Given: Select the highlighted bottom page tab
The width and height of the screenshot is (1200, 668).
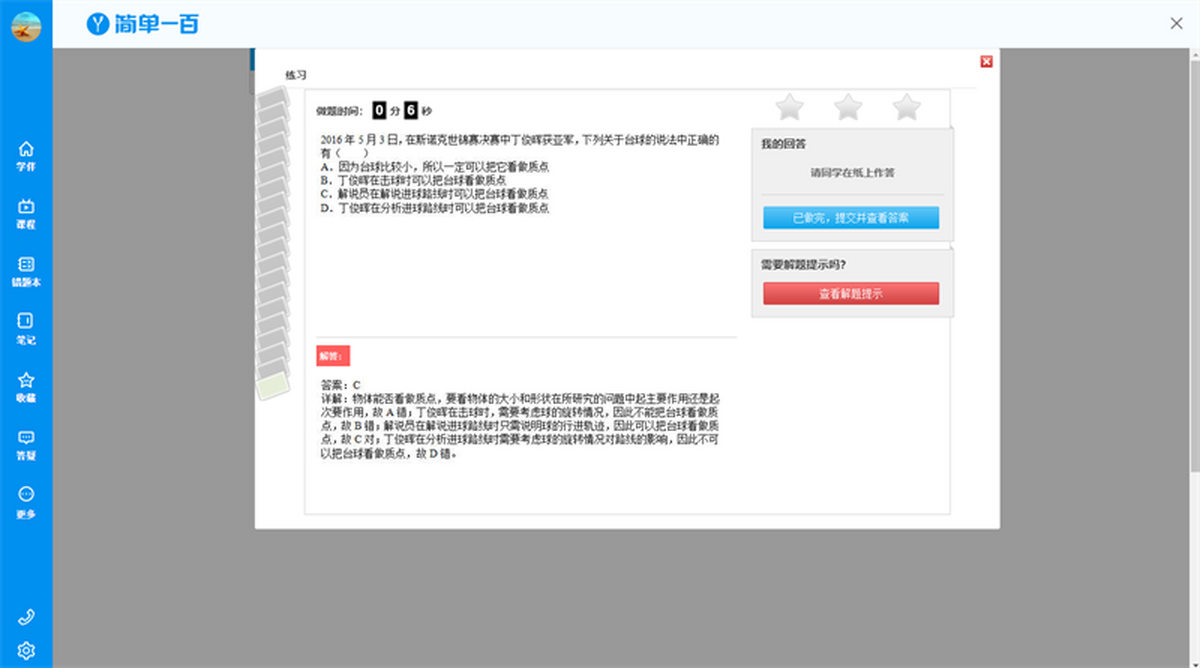Looking at the screenshot, I should point(272,387).
